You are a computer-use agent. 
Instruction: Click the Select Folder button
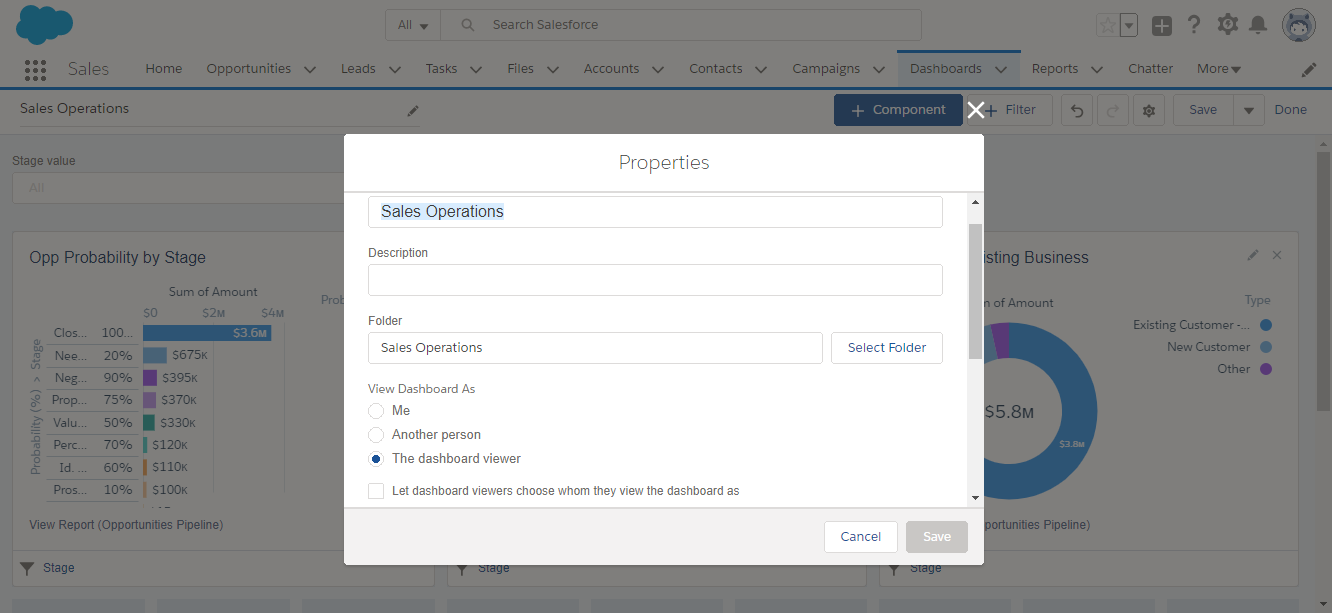point(886,348)
